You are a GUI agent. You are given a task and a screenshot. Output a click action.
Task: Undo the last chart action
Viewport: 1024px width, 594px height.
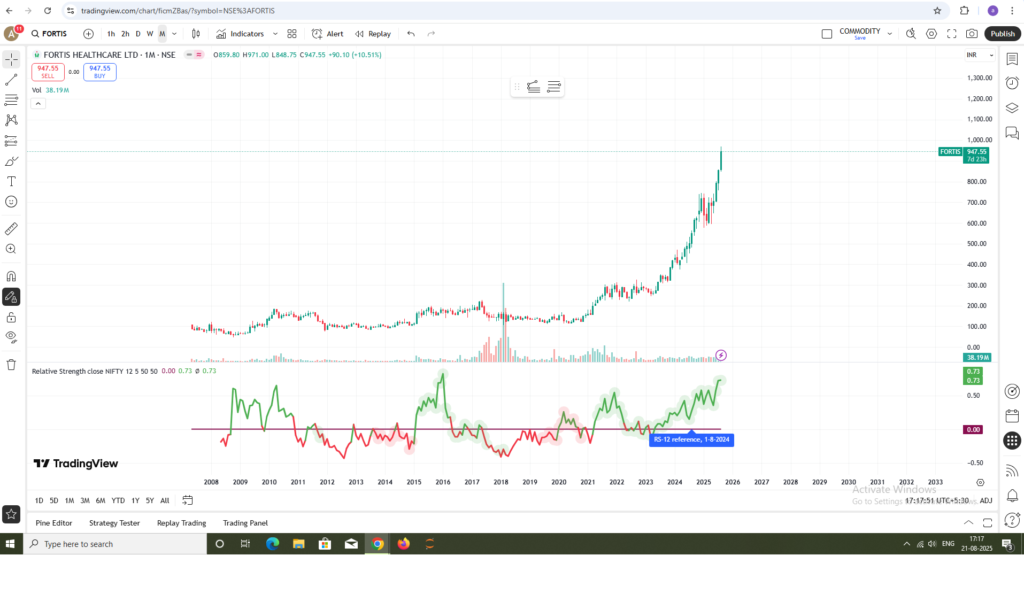click(411, 34)
